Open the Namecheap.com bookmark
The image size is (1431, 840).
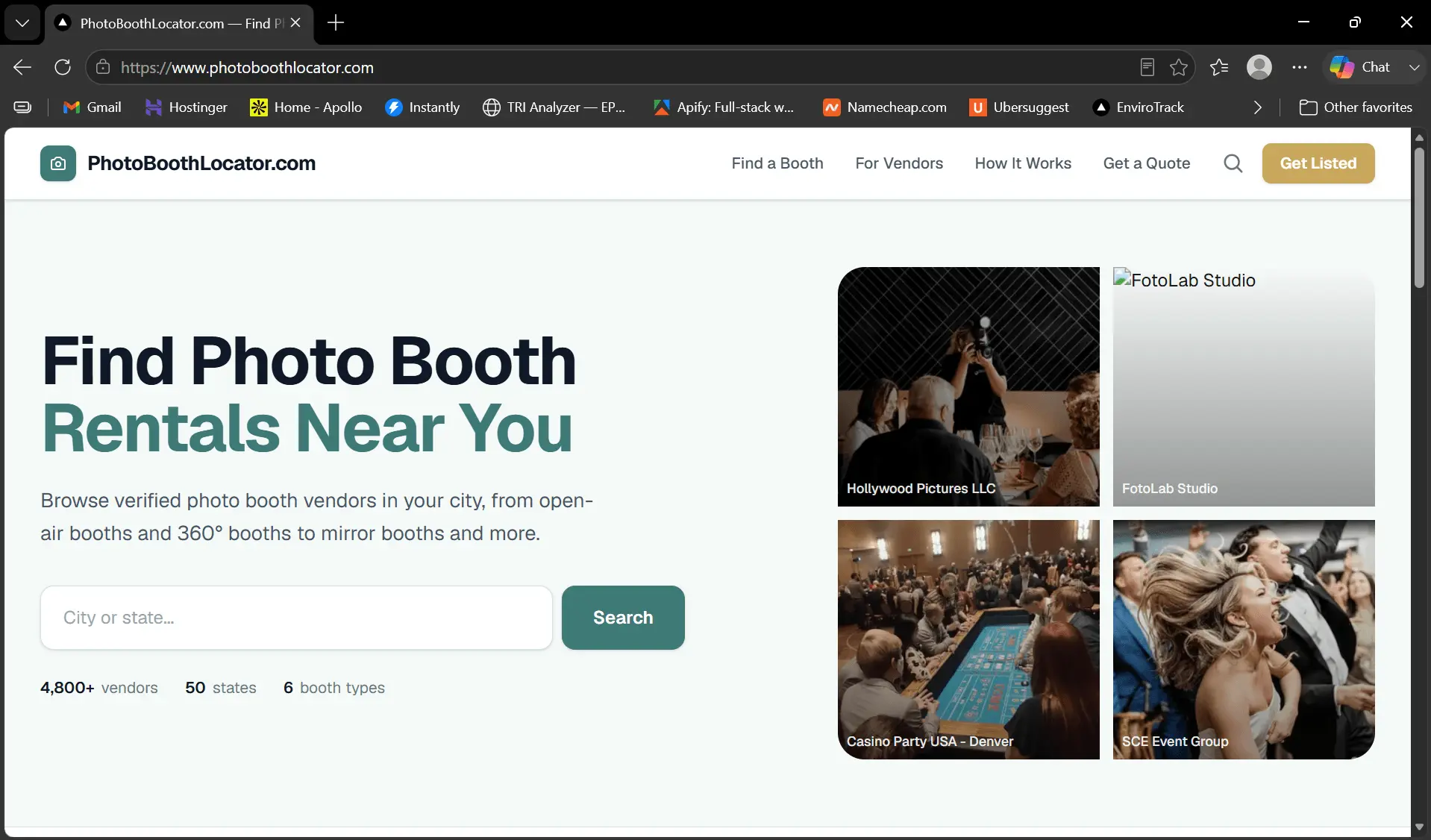(x=885, y=107)
